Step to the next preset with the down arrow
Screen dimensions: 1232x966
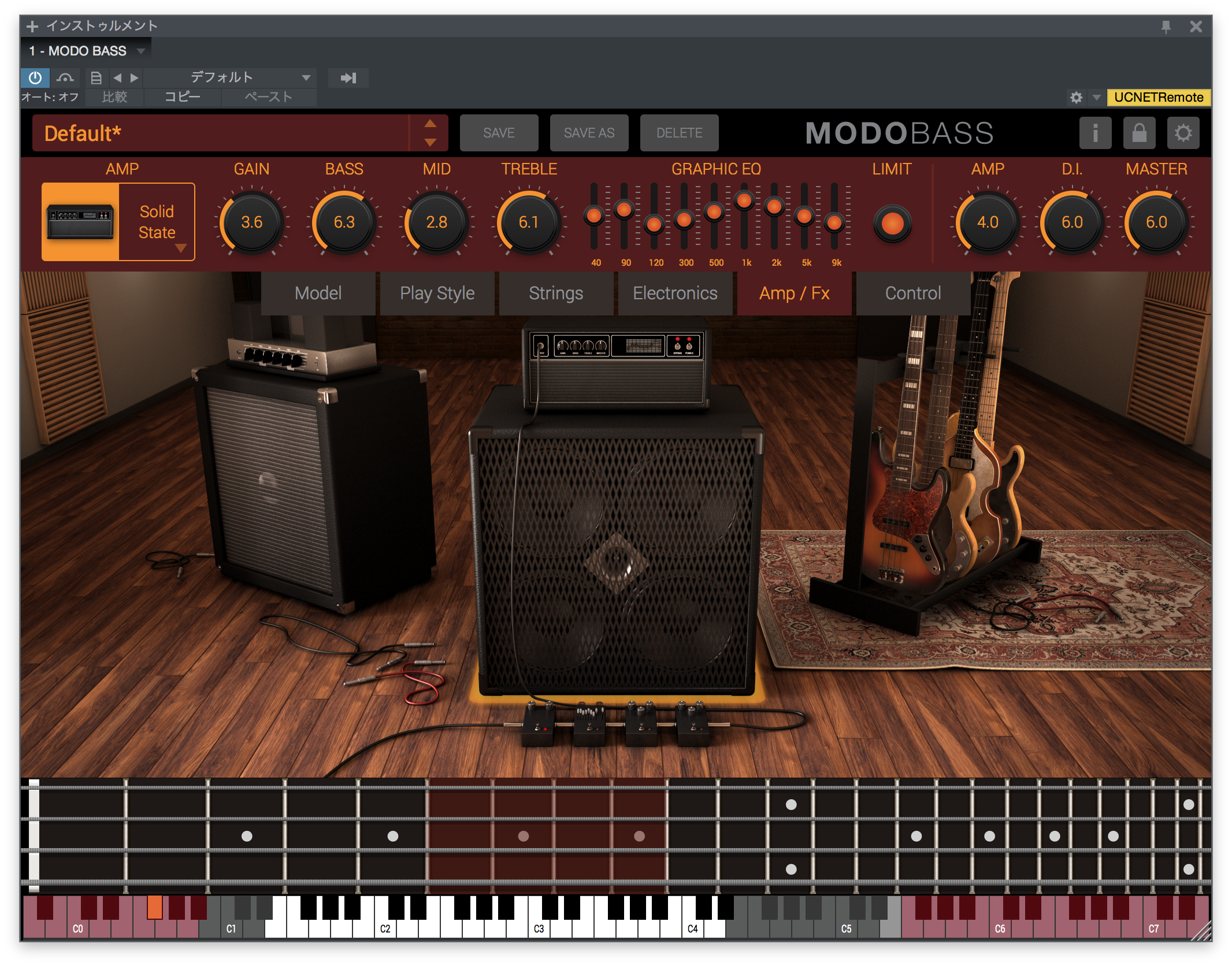pyautogui.click(x=430, y=142)
